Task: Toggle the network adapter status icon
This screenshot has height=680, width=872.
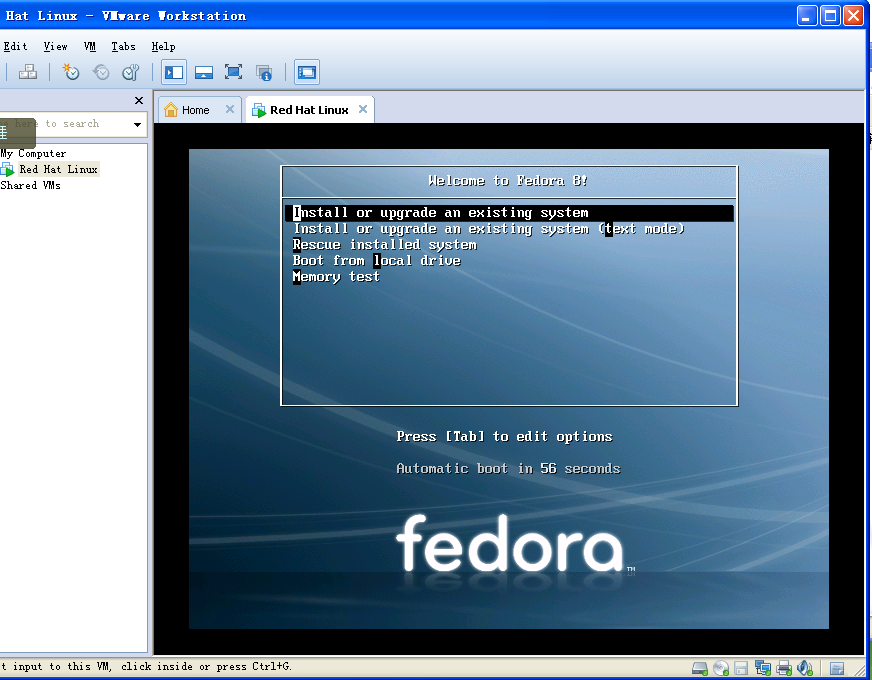Action: point(762,667)
